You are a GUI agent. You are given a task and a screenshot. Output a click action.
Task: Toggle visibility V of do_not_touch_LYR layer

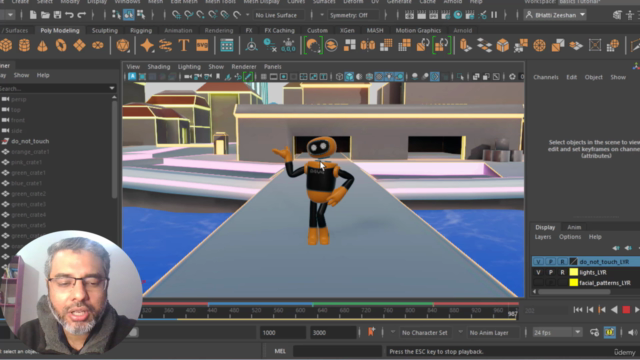[538, 262]
